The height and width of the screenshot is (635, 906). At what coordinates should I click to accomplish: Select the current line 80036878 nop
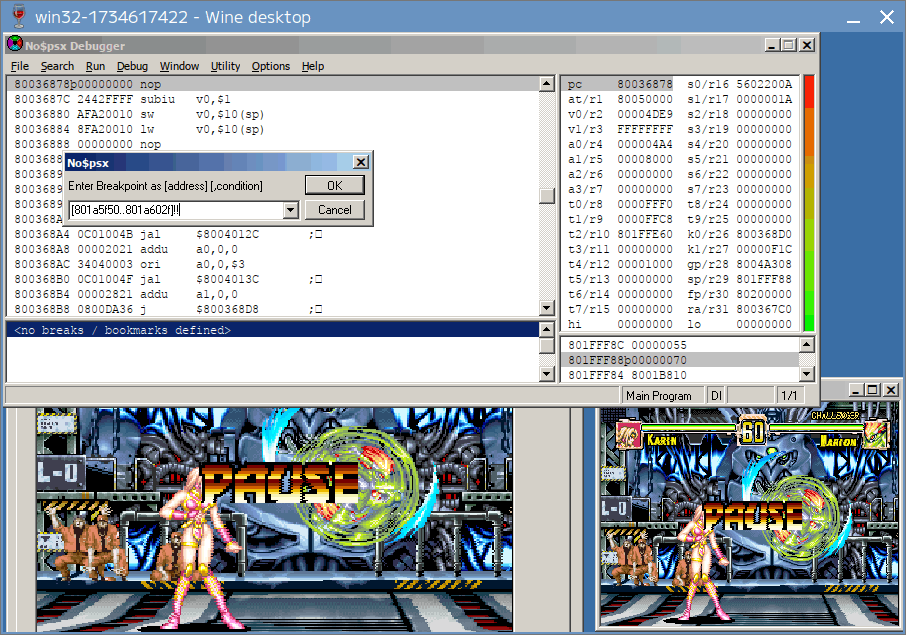click(273, 84)
